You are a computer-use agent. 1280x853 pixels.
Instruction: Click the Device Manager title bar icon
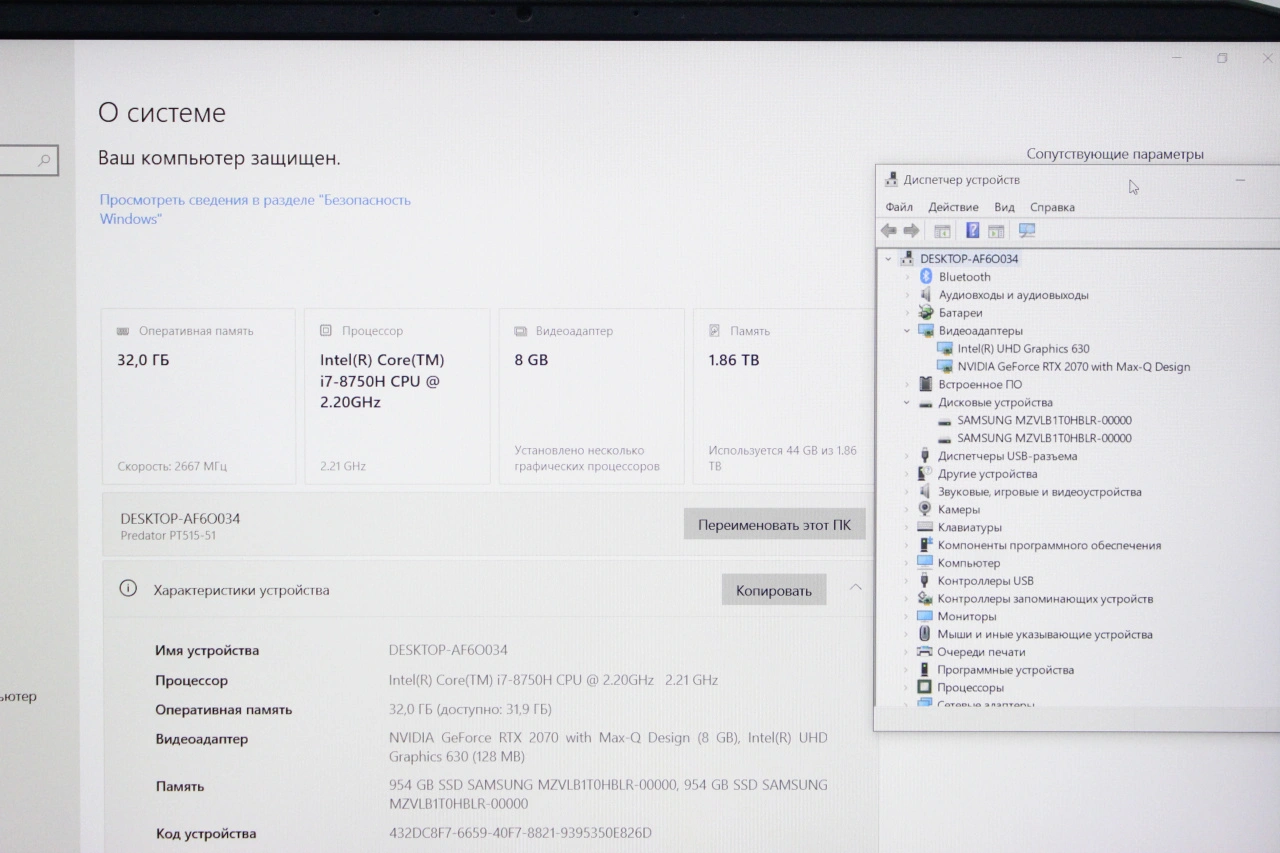click(891, 180)
